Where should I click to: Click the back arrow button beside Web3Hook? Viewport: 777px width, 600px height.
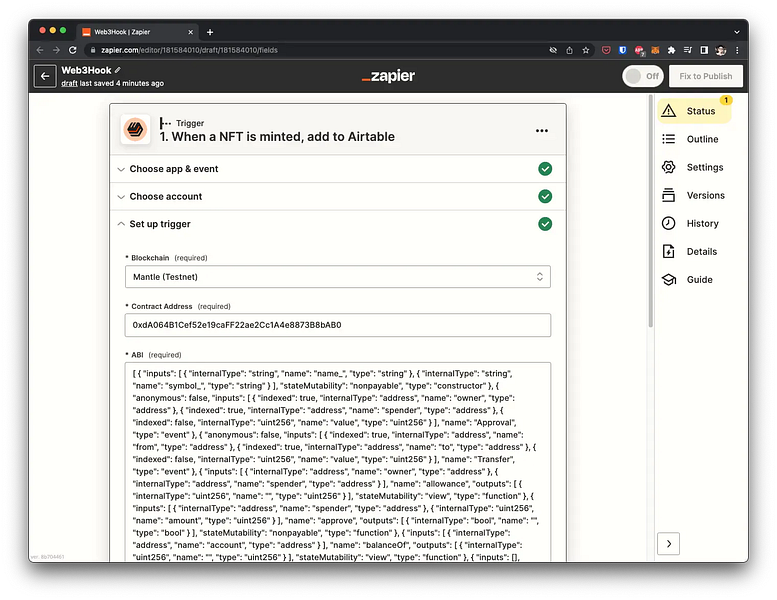(x=45, y=76)
